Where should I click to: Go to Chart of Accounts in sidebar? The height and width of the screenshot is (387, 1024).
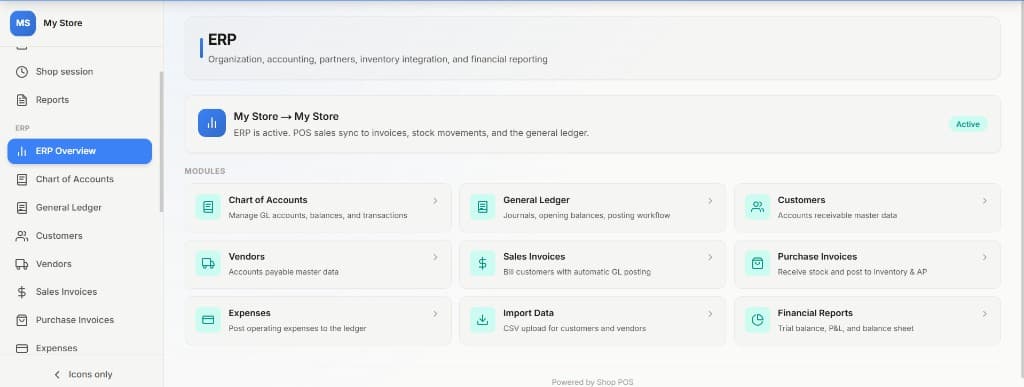click(x=80, y=179)
